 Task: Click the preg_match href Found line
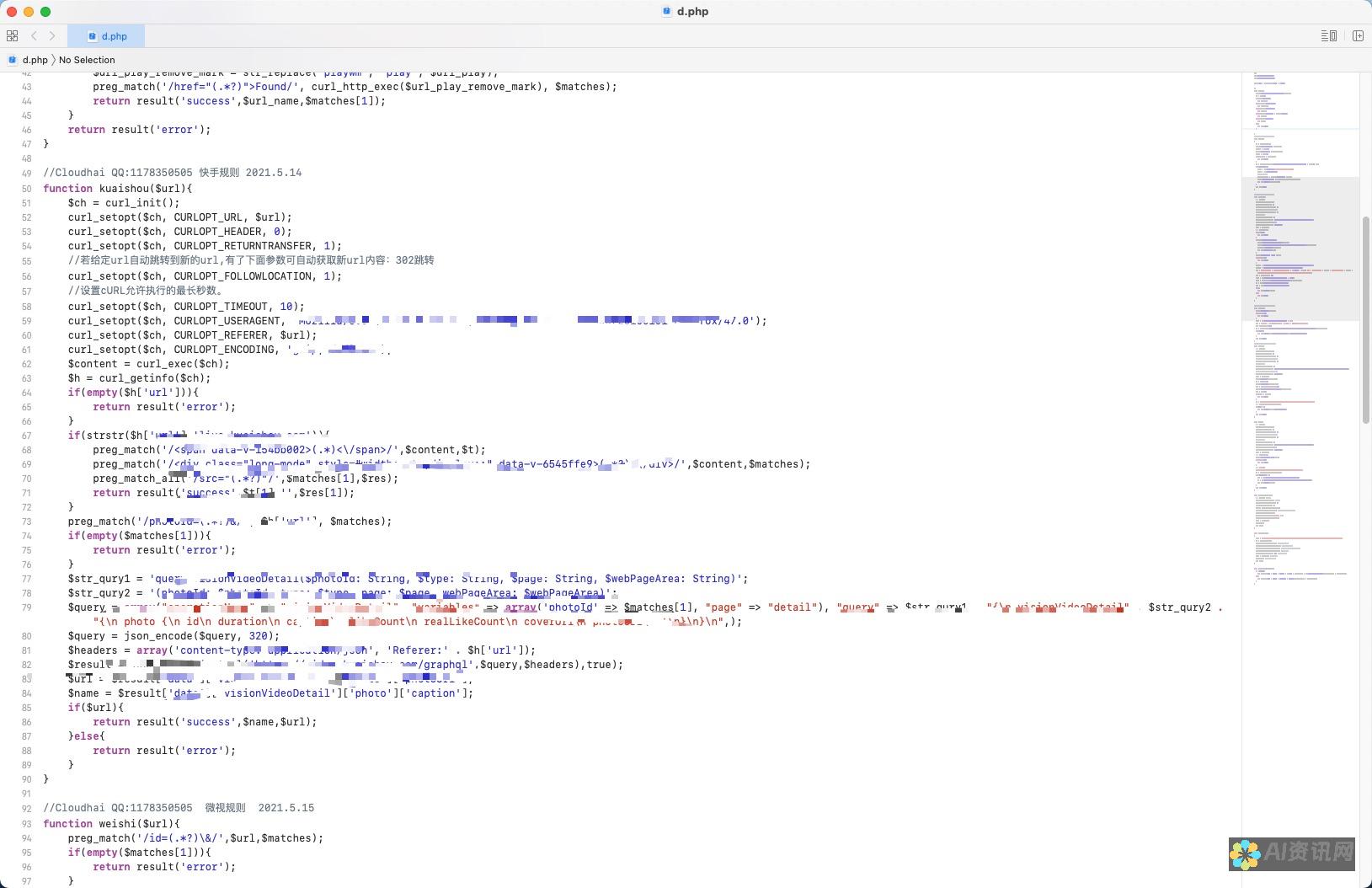click(355, 87)
